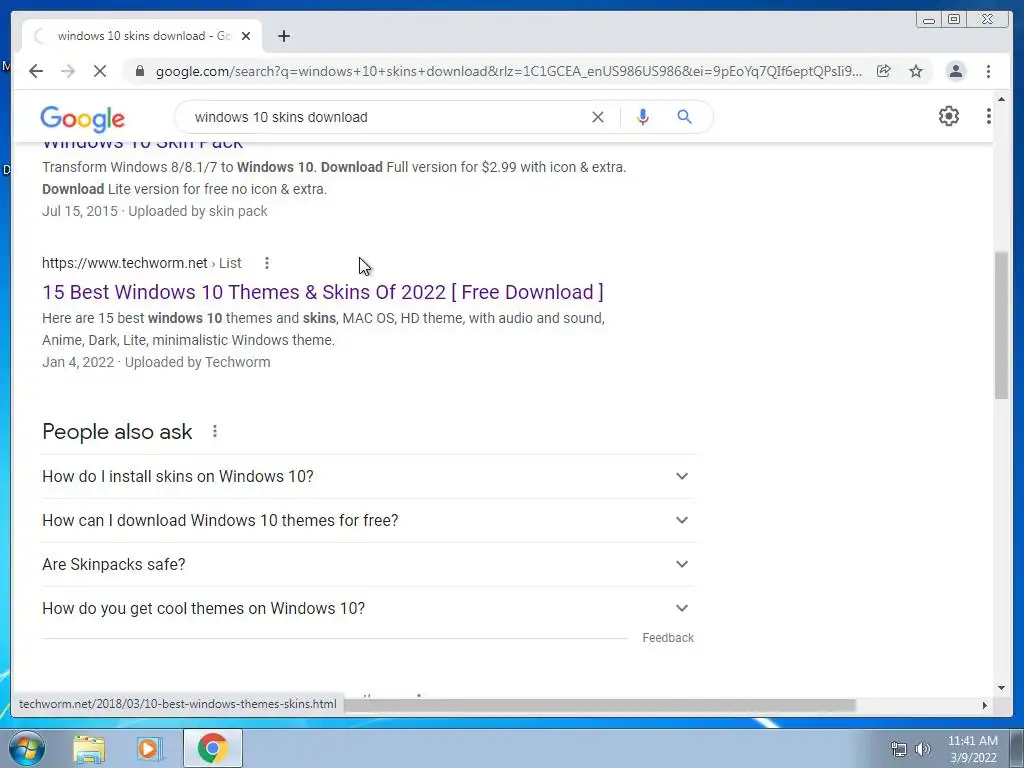This screenshot has width=1024, height=768.
Task: Click the blue magnifier search button
Action: [684, 117]
